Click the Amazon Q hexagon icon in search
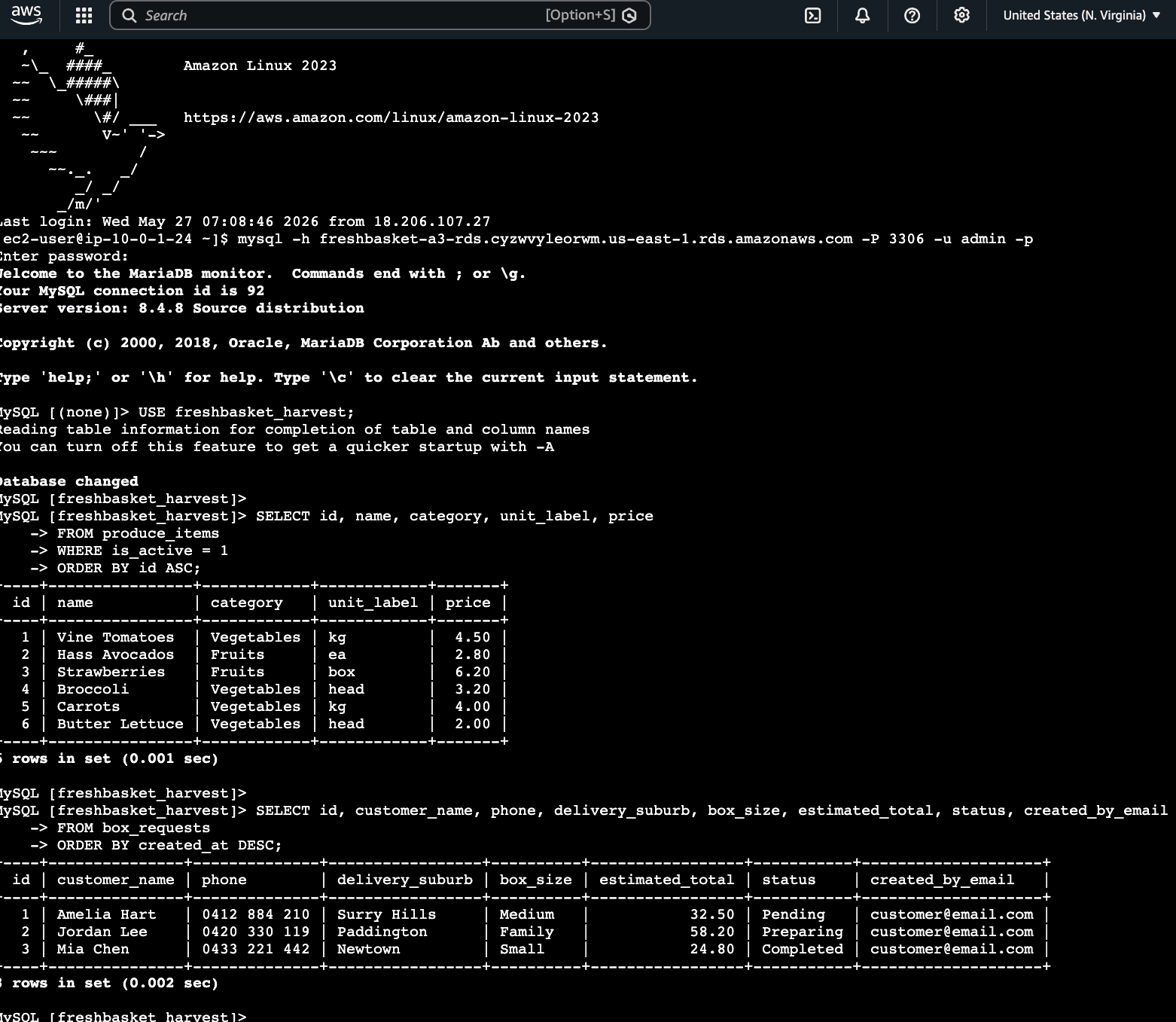This screenshot has height=1022, width=1176. pos(629,15)
